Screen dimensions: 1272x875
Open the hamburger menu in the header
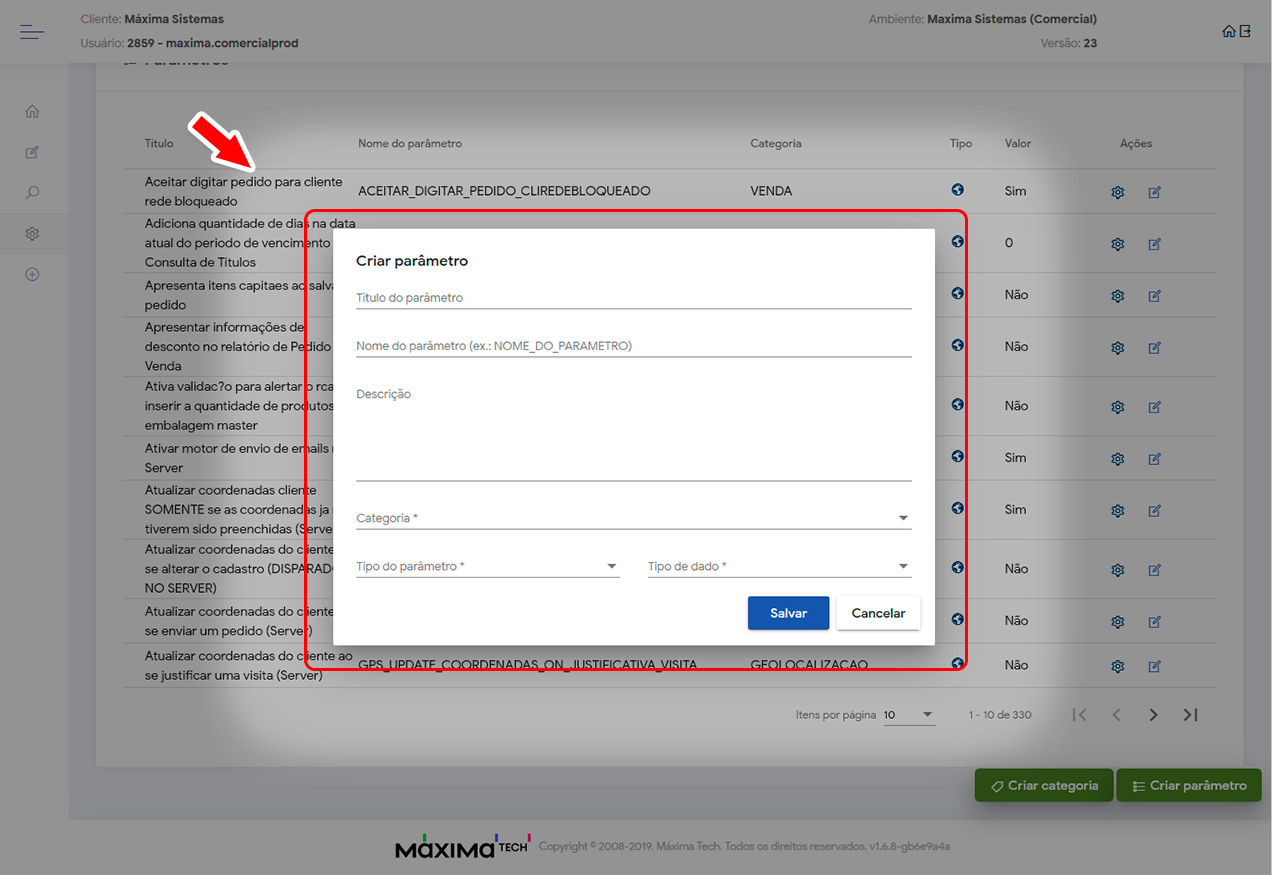[32, 33]
